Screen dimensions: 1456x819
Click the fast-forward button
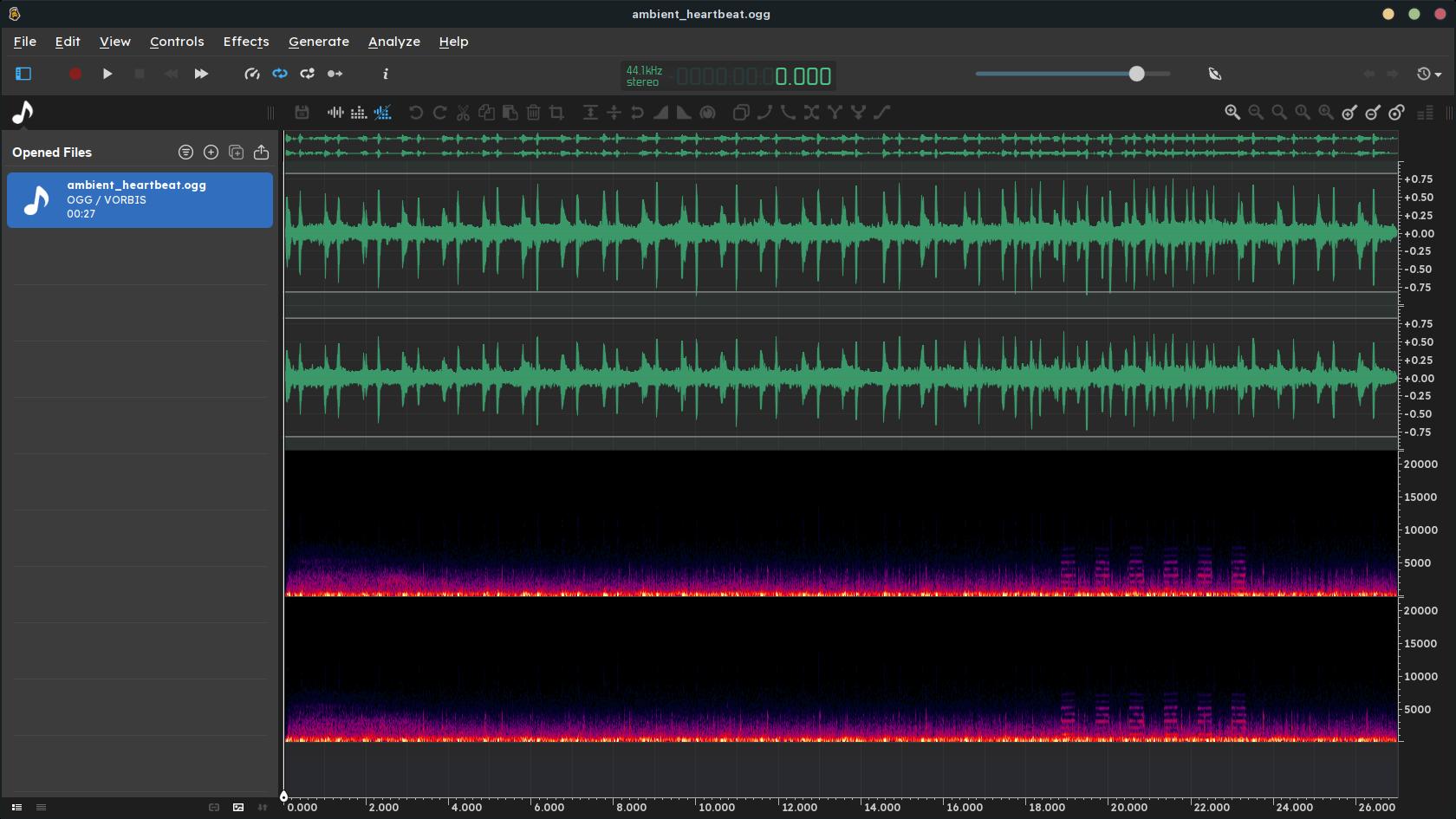coord(201,75)
